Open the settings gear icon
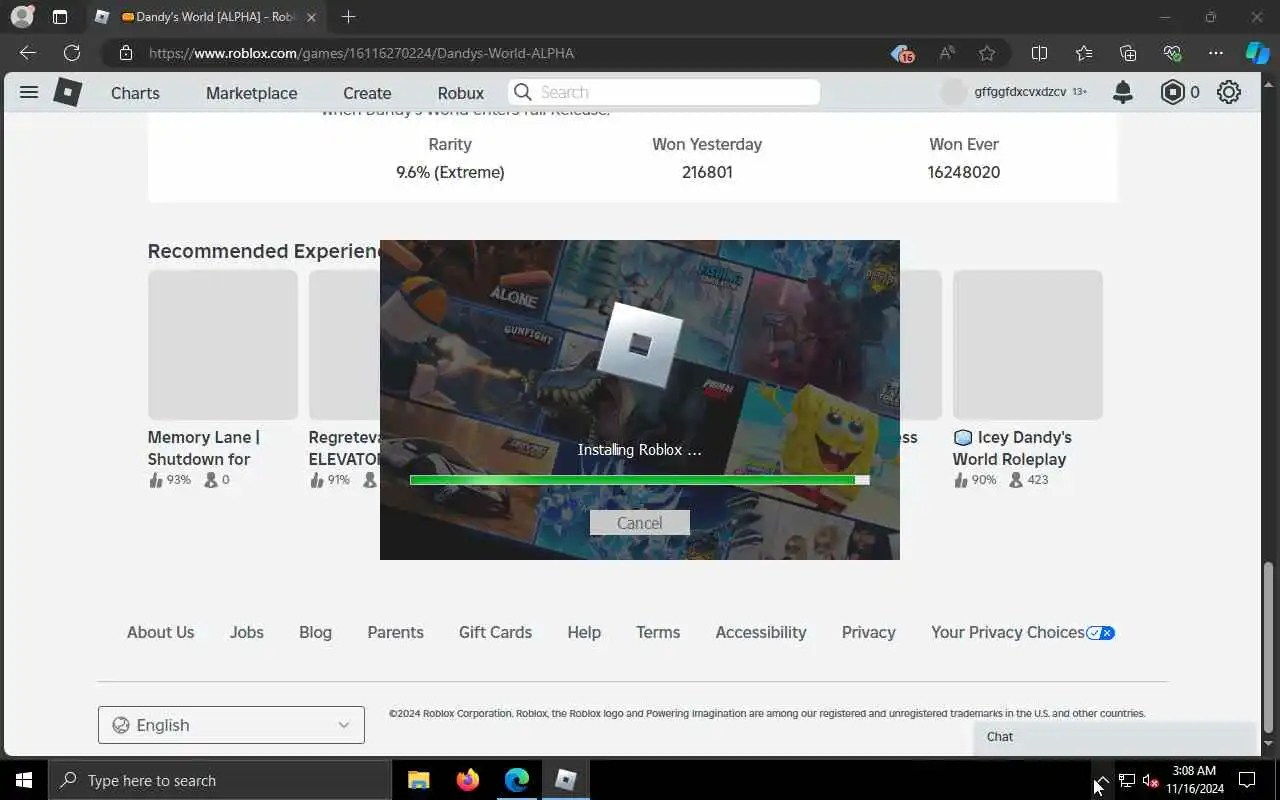 click(x=1229, y=92)
